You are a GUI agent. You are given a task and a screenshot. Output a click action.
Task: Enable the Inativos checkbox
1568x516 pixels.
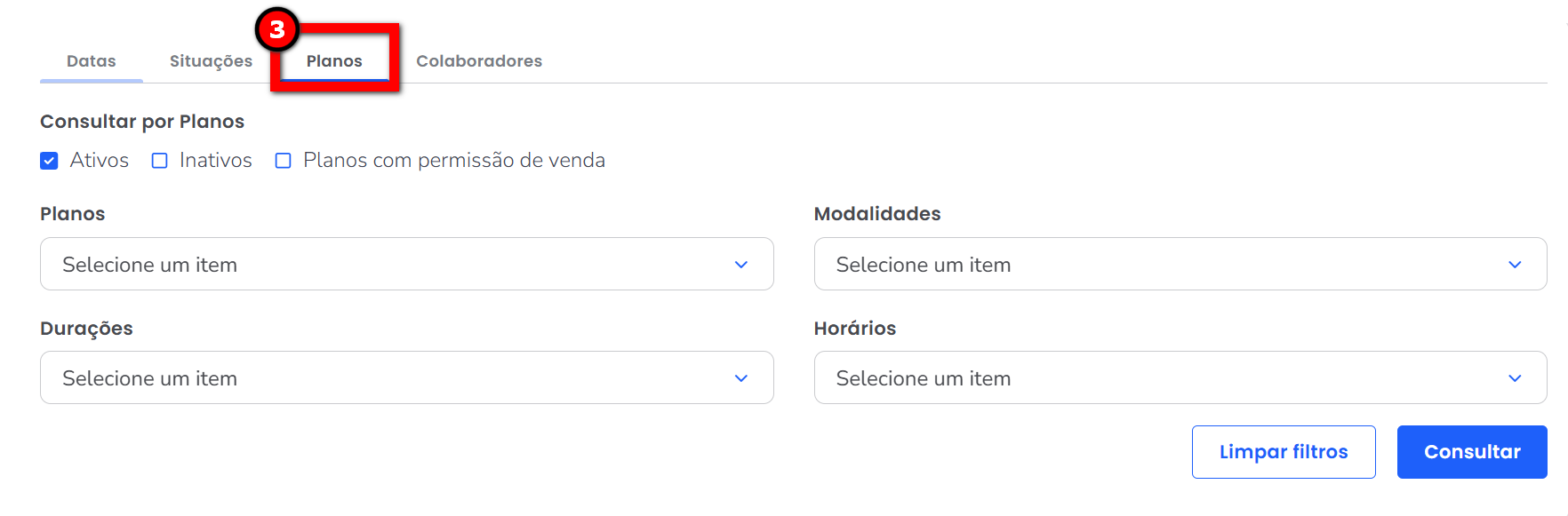pyautogui.click(x=160, y=161)
